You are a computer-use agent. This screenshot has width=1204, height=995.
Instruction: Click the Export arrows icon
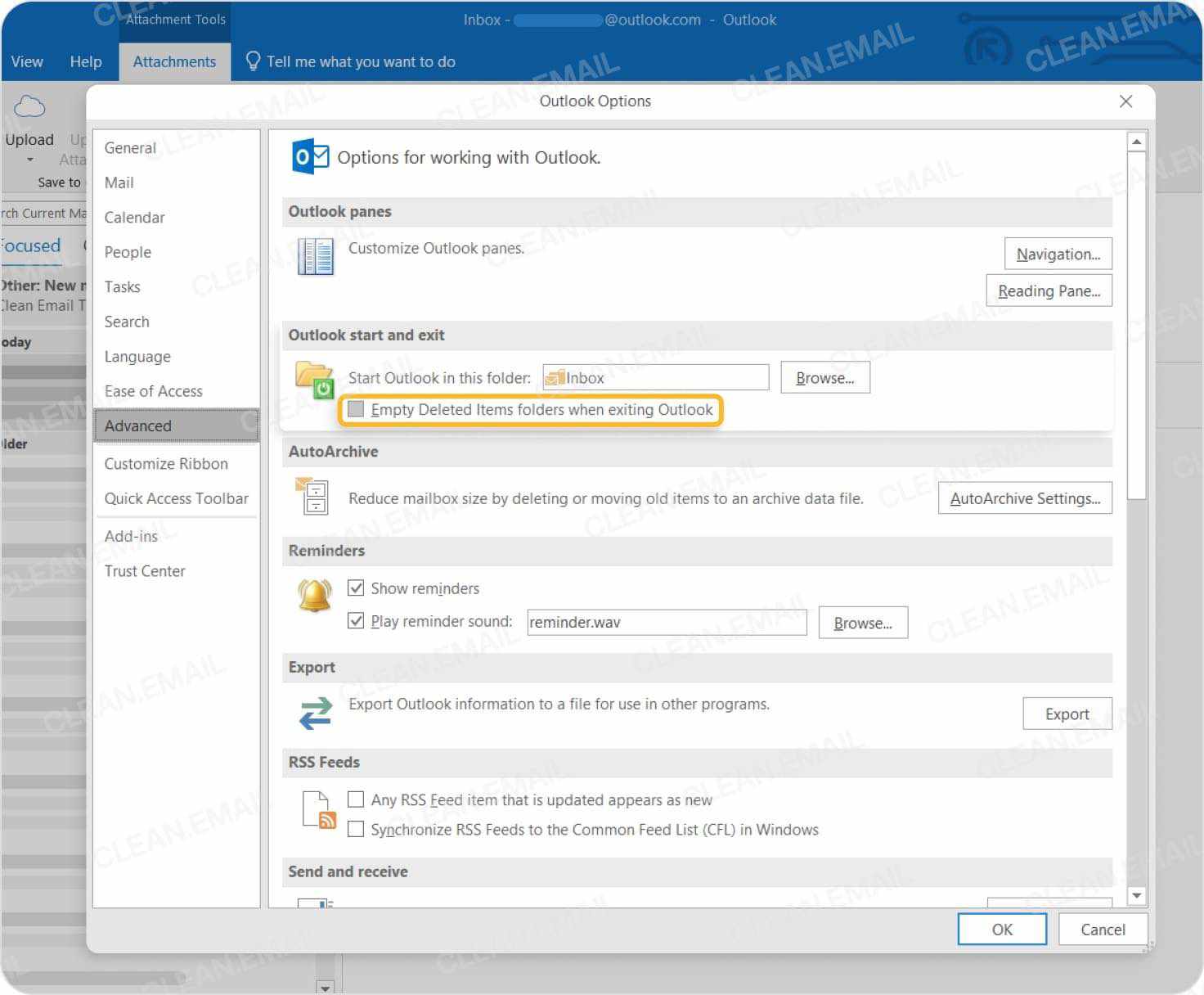(x=315, y=713)
